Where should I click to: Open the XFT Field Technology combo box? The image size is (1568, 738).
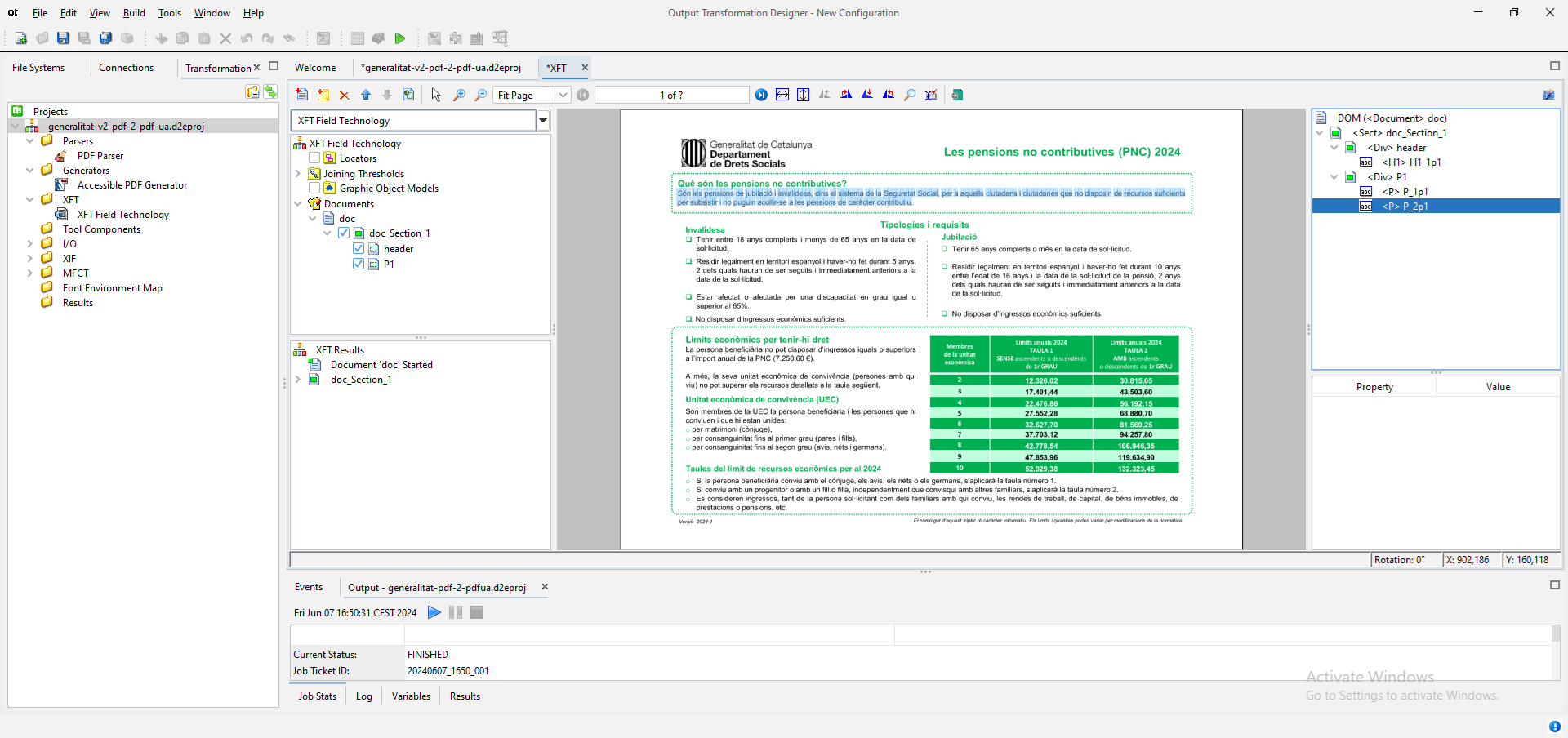pyautogui.click(x=542, y=121)
